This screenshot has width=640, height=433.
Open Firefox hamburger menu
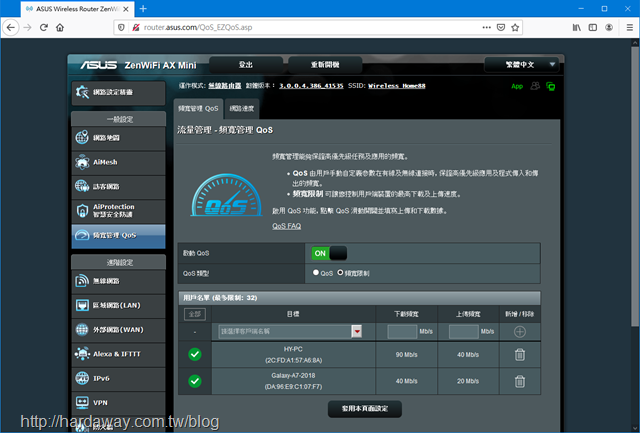(629, 27)
